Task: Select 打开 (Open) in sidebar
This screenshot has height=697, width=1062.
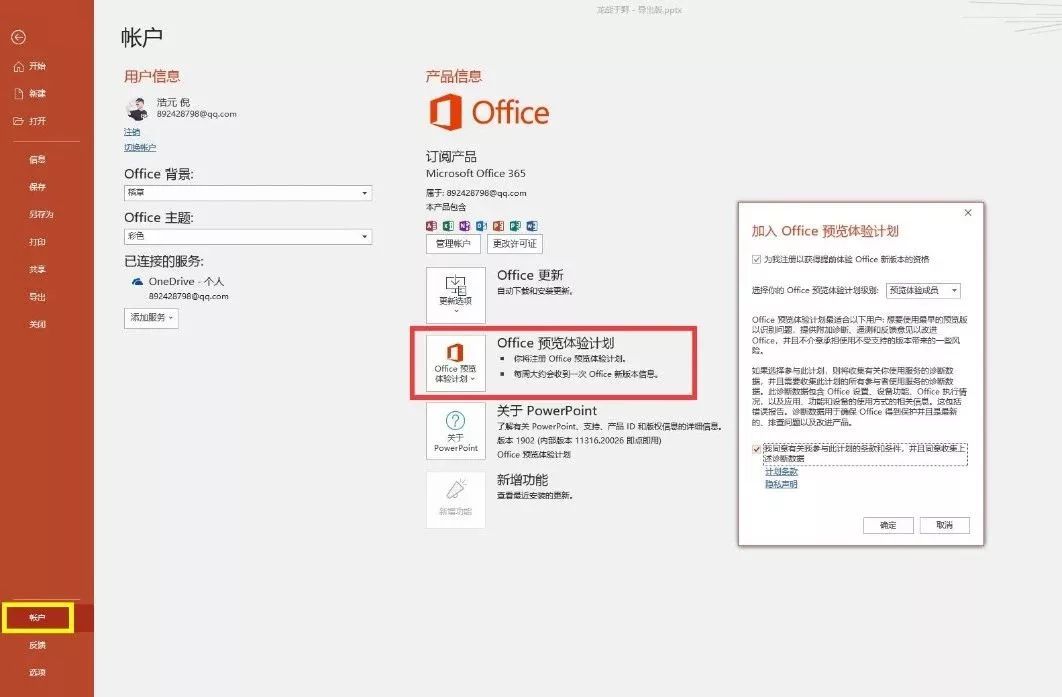Action: [30, 121]
